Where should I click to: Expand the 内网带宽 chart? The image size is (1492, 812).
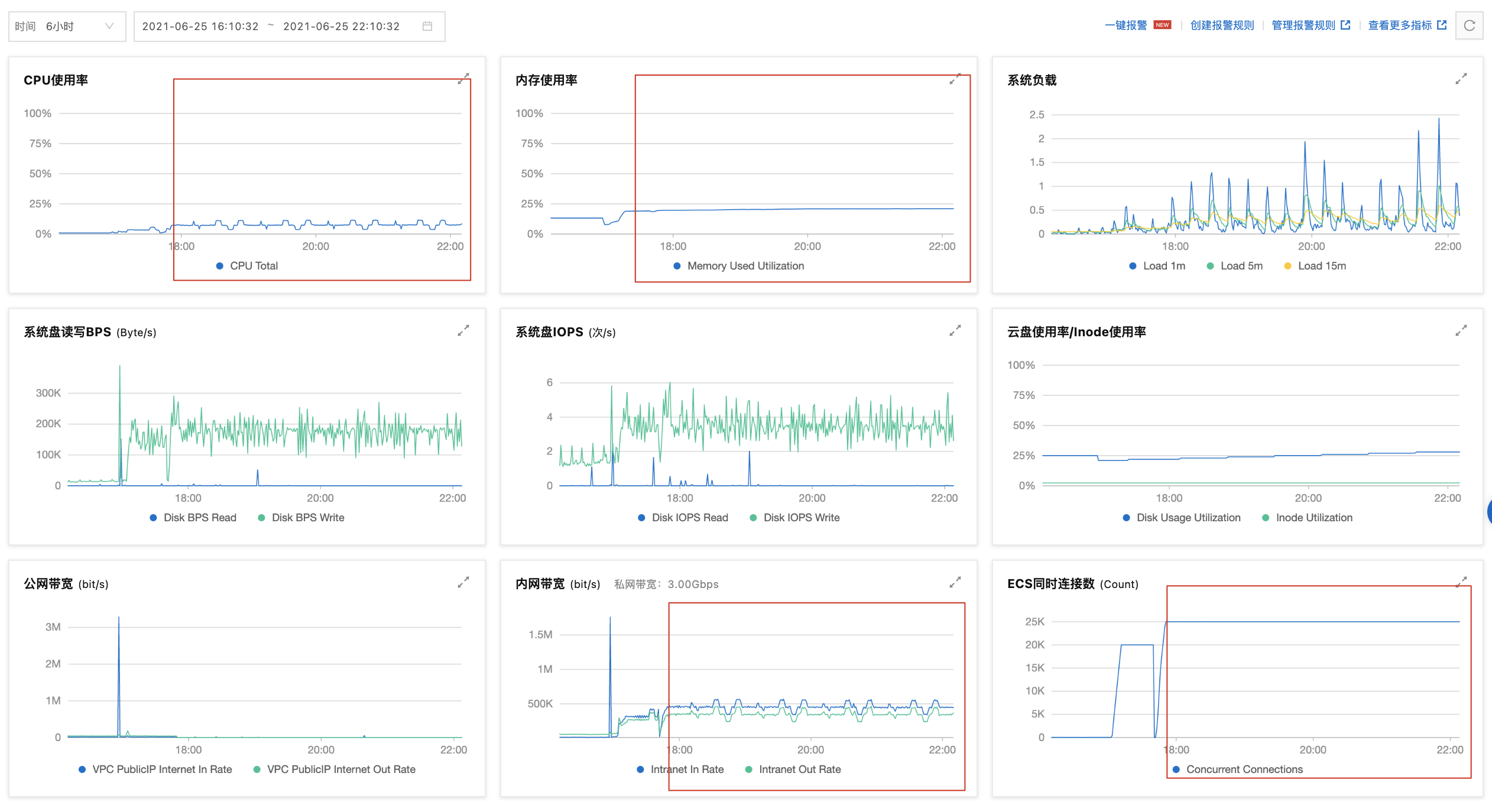(955, 582)
